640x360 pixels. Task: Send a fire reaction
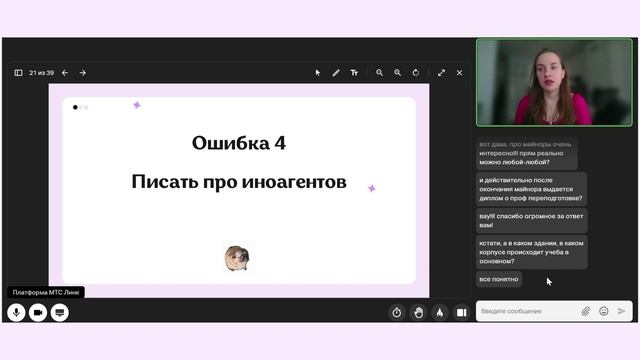[440, 313]
